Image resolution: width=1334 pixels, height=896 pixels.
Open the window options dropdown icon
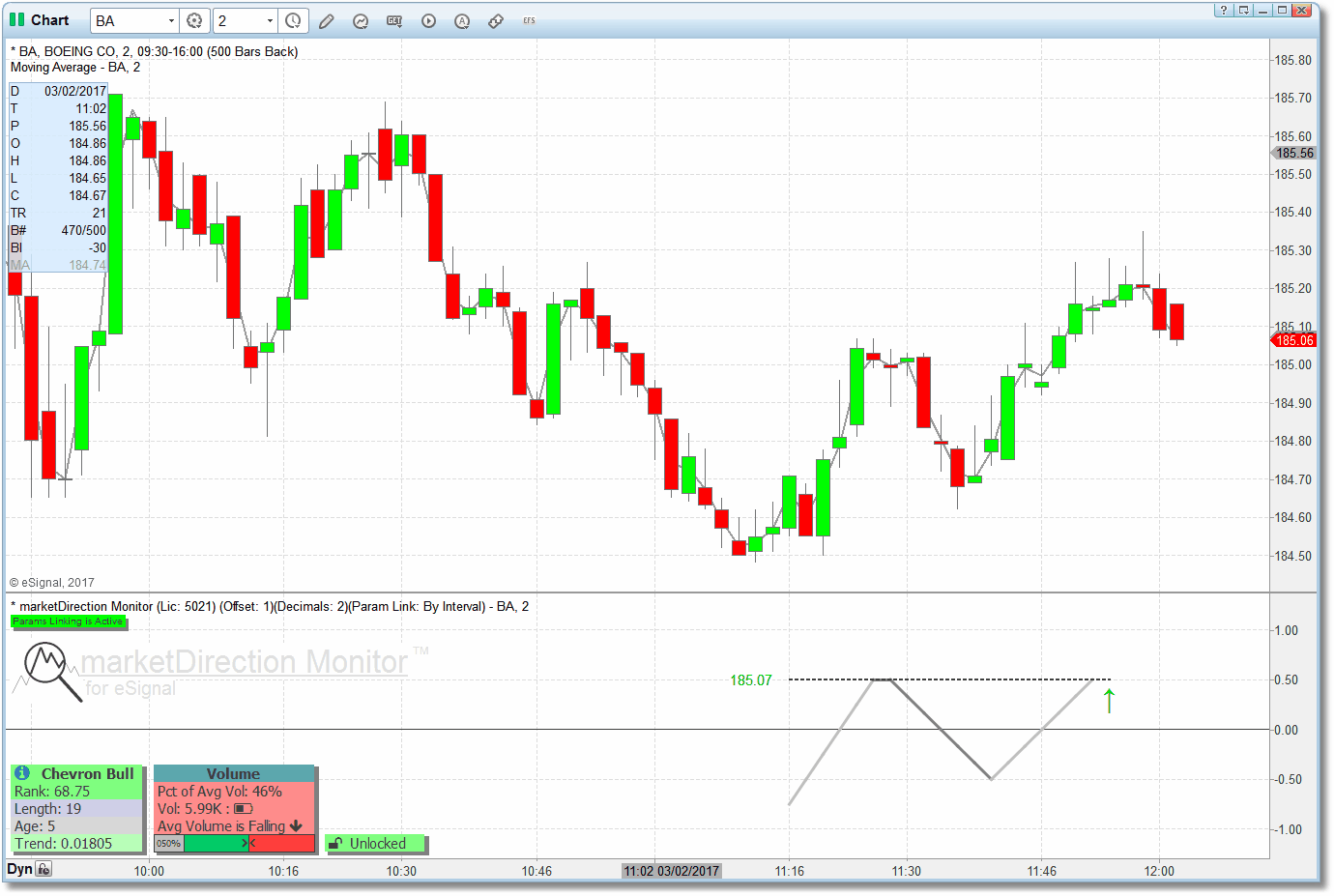click(1244, 10)
